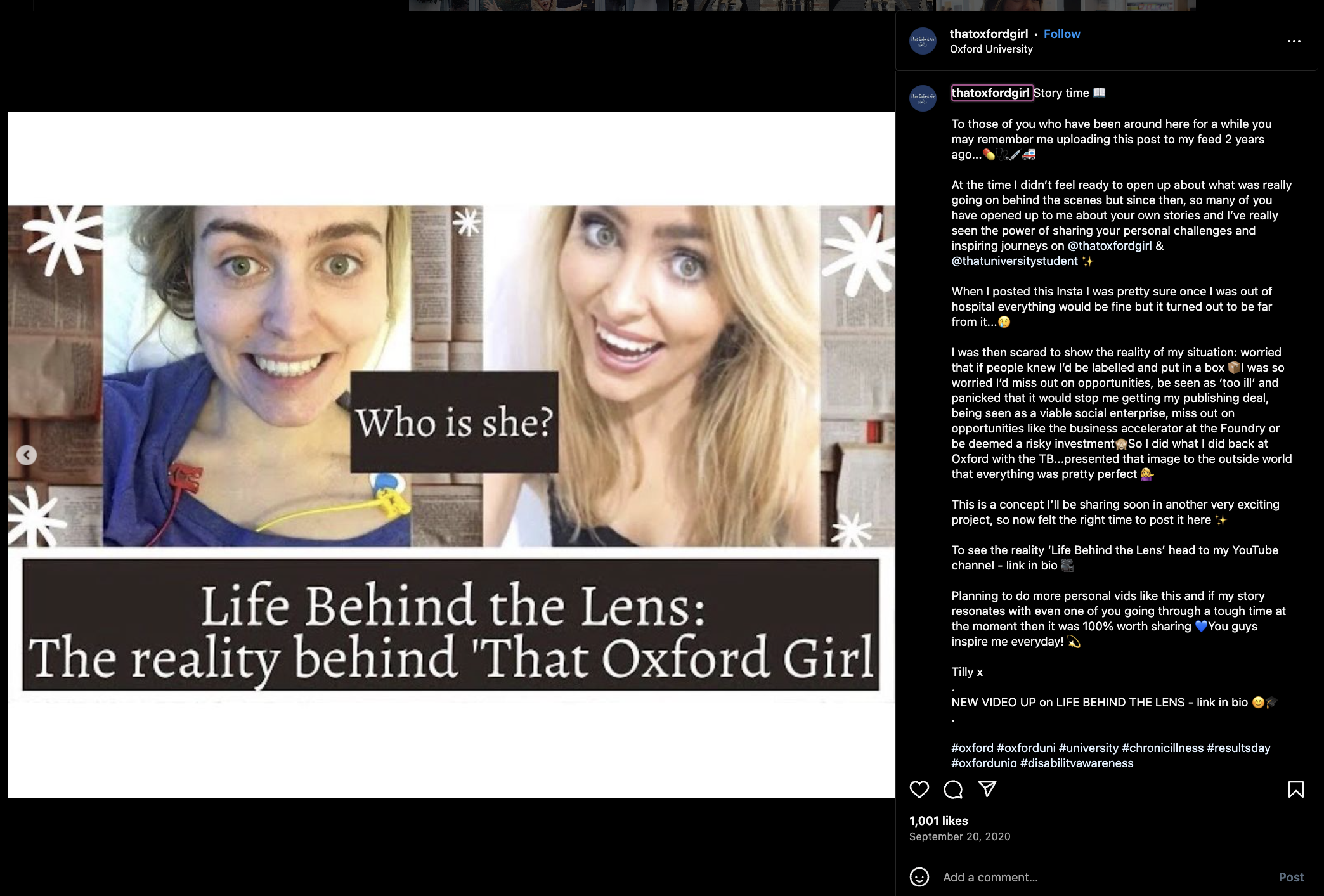1324x896 pixels.
Task: Go to the previous image with left arrow
Action: click(27, 455)
